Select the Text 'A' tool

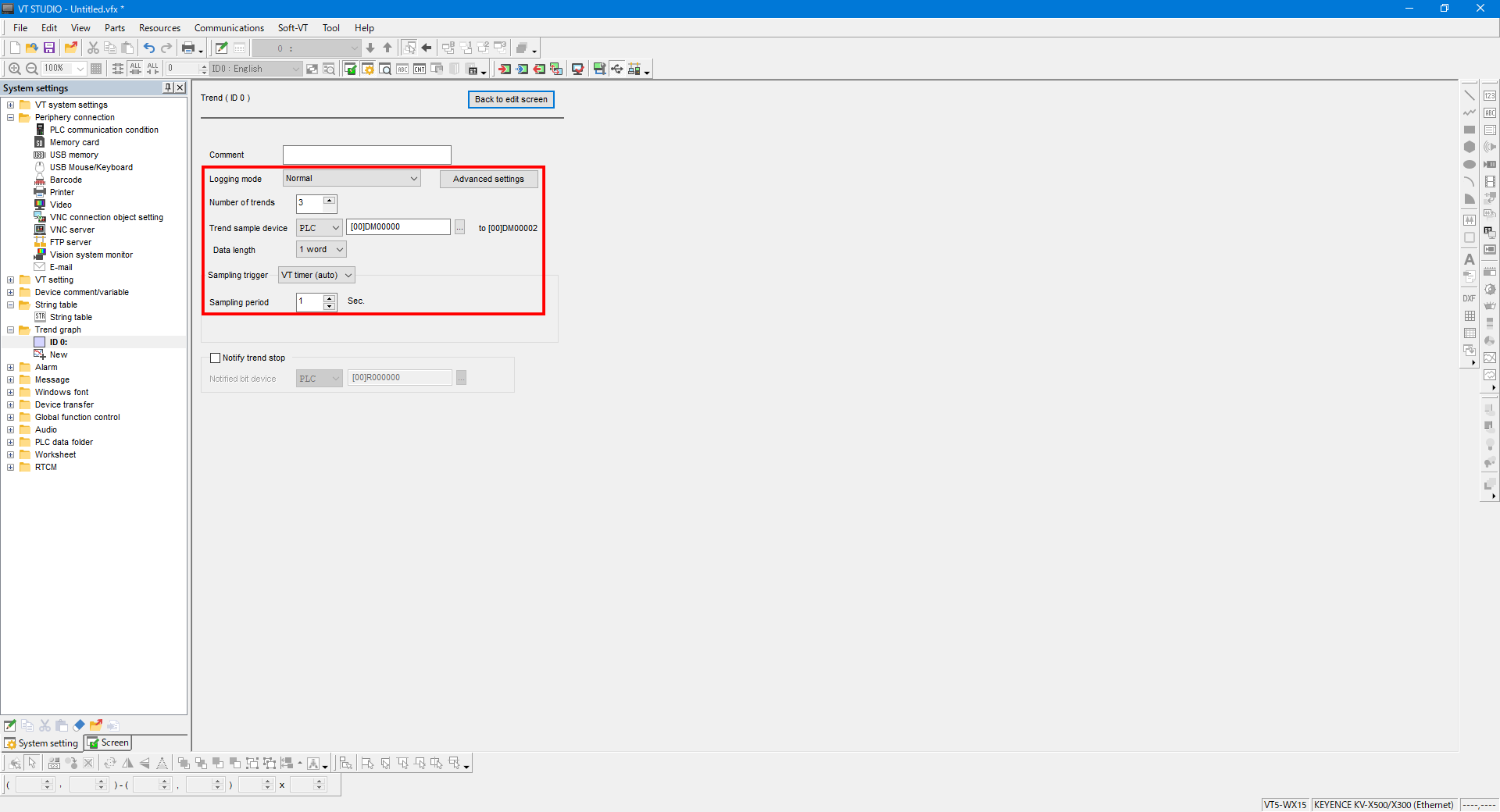tap(1470, 259)
